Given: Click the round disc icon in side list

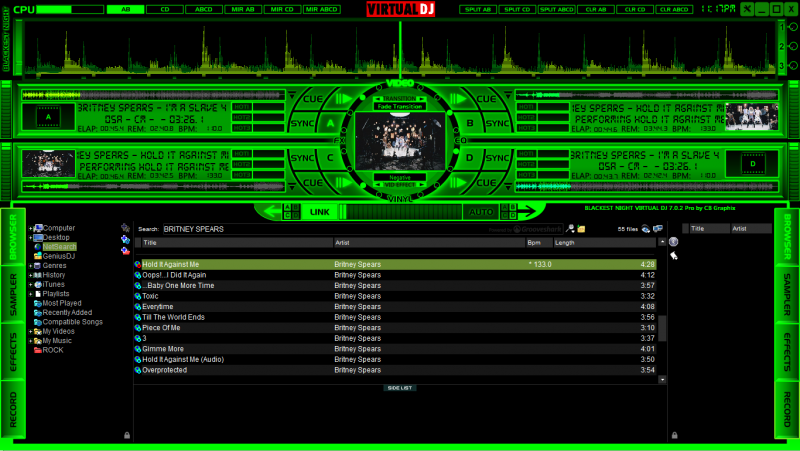Looking at the screenshot, I should [673, 242].
